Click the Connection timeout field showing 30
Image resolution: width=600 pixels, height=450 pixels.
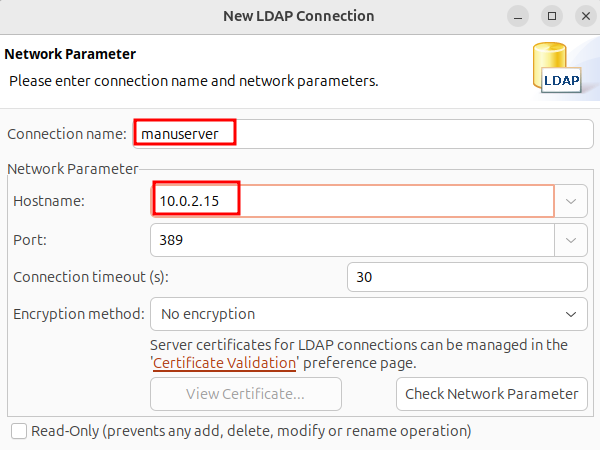coord(466,277)
